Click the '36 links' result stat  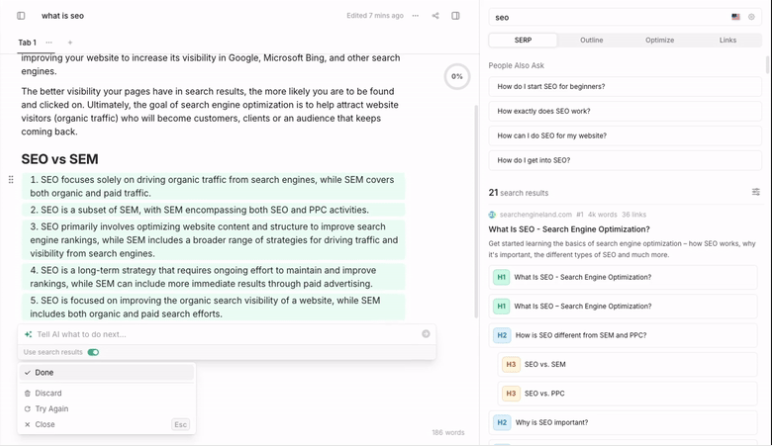point(634,215)
